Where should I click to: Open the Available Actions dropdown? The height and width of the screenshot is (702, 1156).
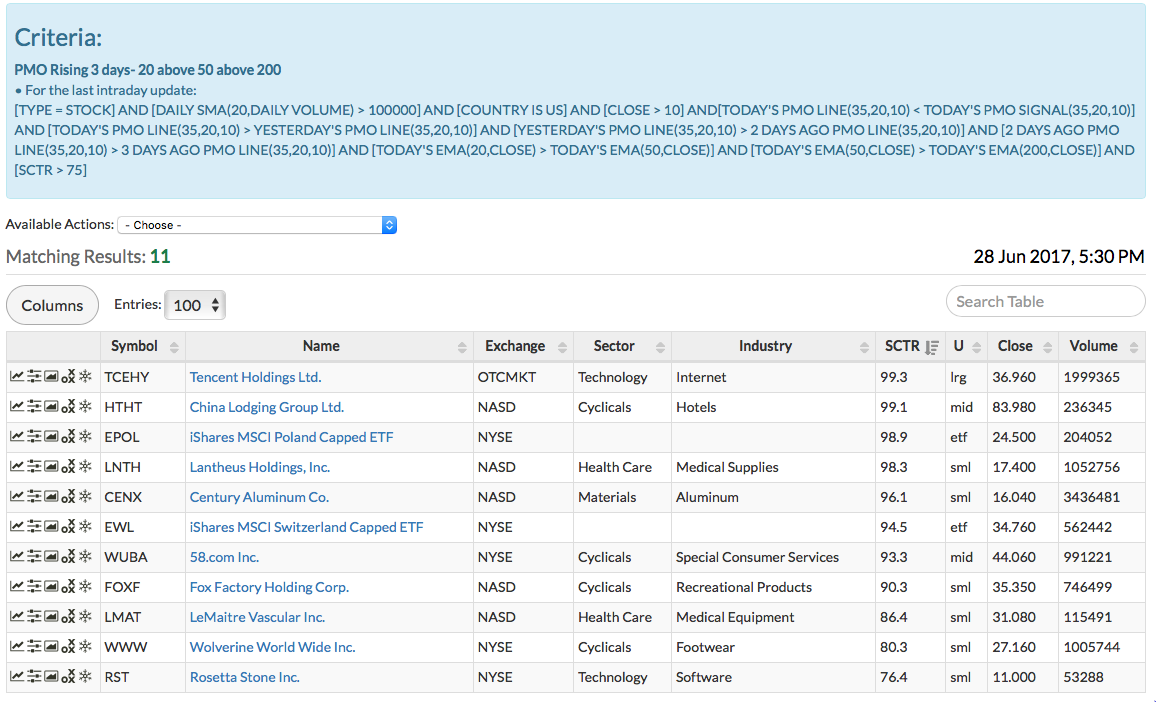click(x=257, y=225)
